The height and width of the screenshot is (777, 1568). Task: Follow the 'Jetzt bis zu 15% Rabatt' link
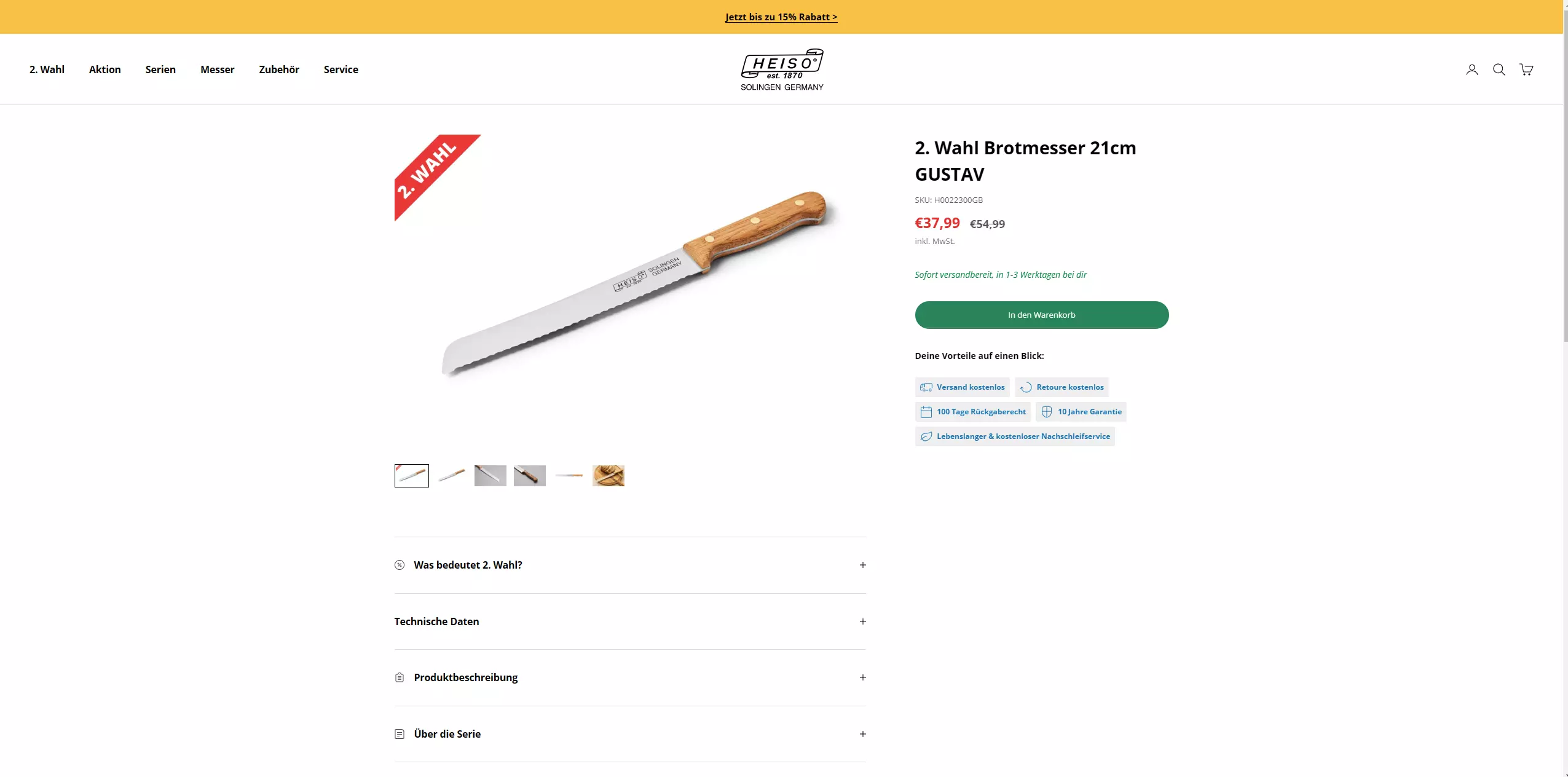[781, 17]
